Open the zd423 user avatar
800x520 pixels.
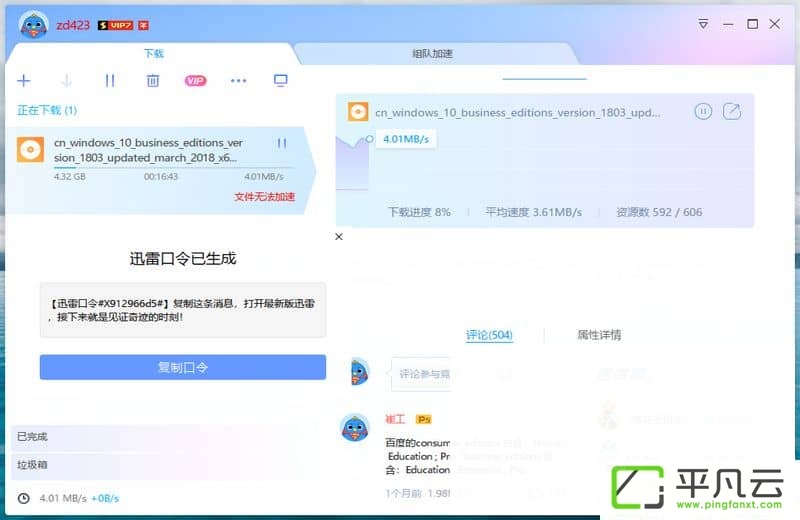34,25
